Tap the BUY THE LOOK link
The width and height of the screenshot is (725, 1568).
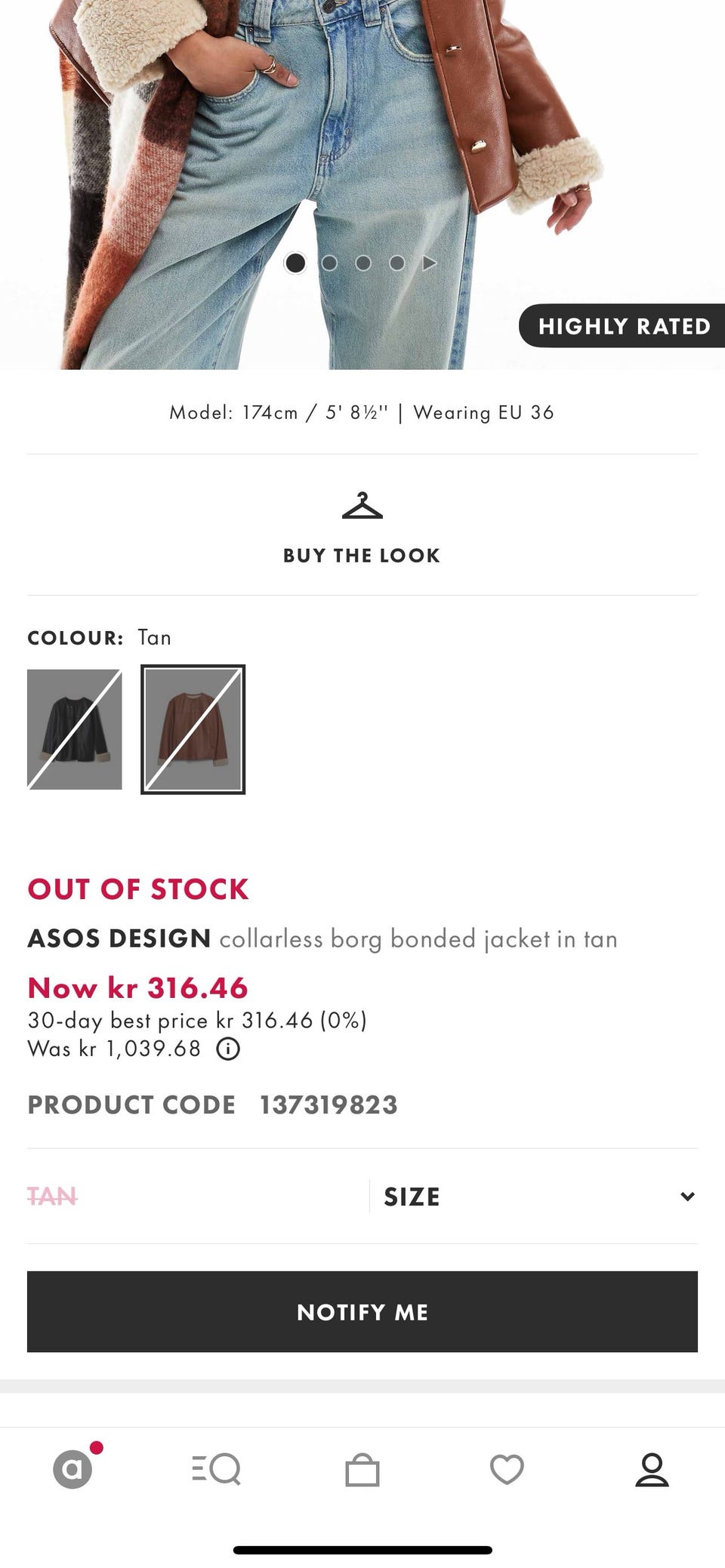(x=362, y=556)
